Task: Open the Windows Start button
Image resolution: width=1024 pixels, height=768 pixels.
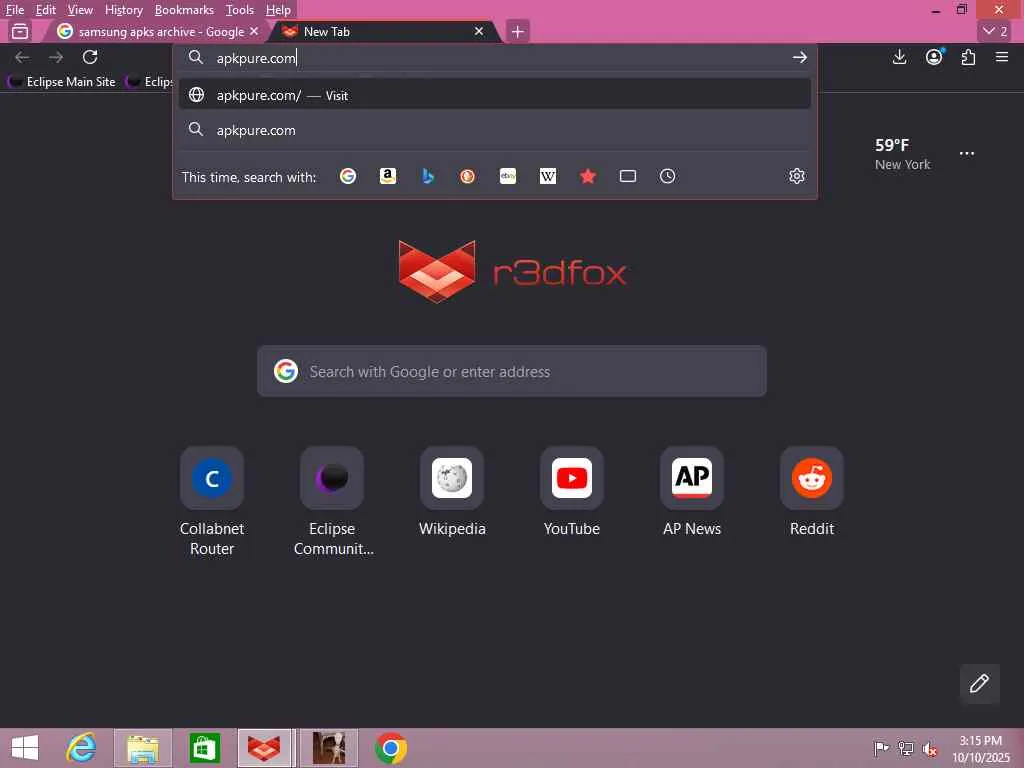Action: [x=25, y=748]
